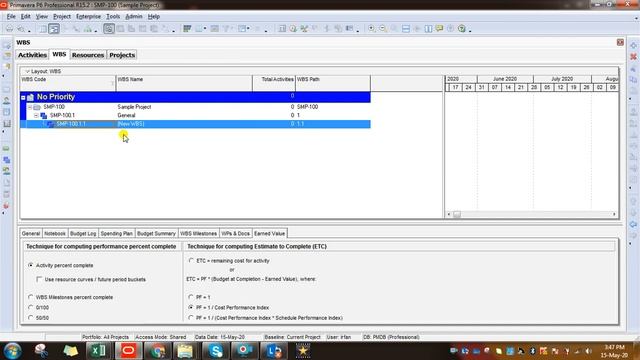Viewport: 640px width, 360px height.
Task: Open dropdown arrow beside the Print Preview icon
Action: point(29,31)
